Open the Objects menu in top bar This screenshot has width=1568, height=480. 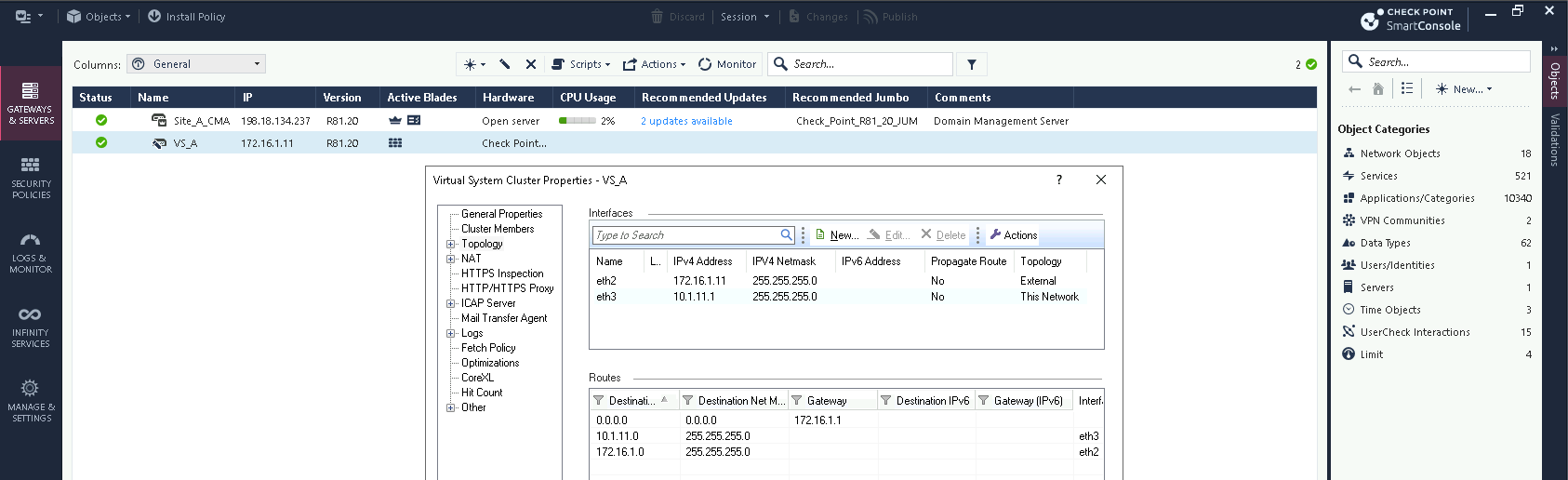coord(99,17)
